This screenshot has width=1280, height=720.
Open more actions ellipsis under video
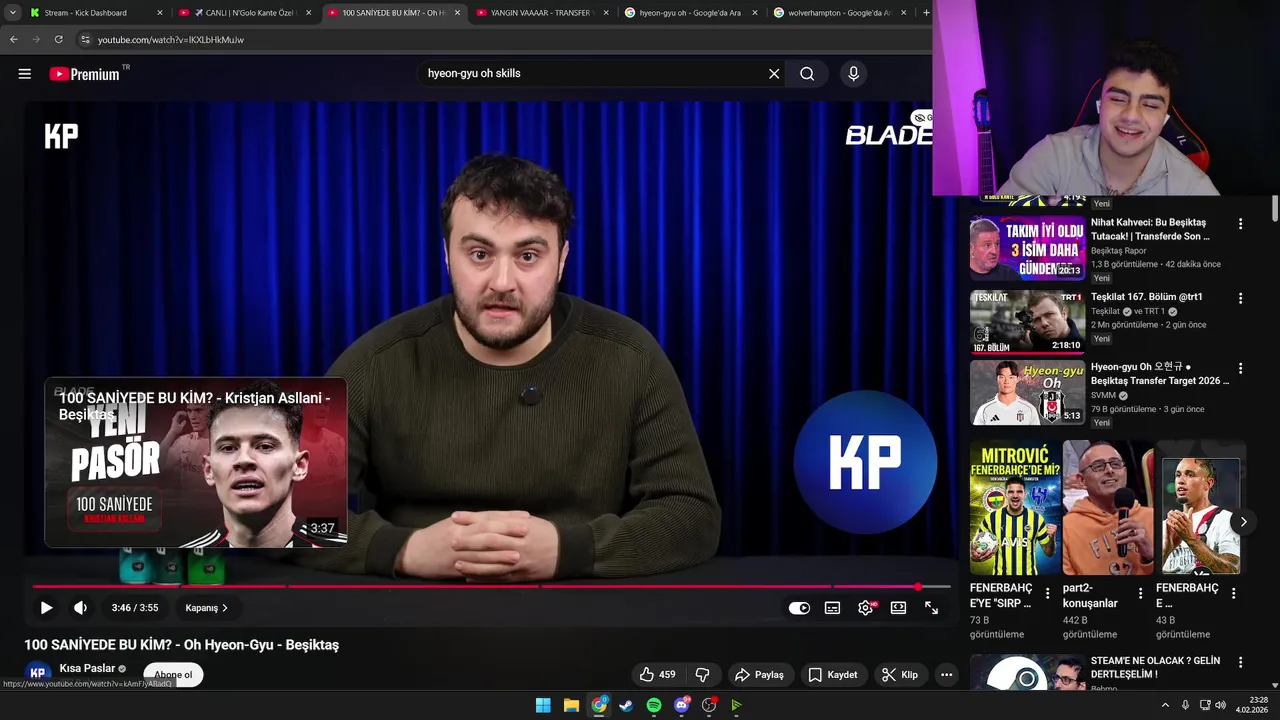tap(946, 675)
